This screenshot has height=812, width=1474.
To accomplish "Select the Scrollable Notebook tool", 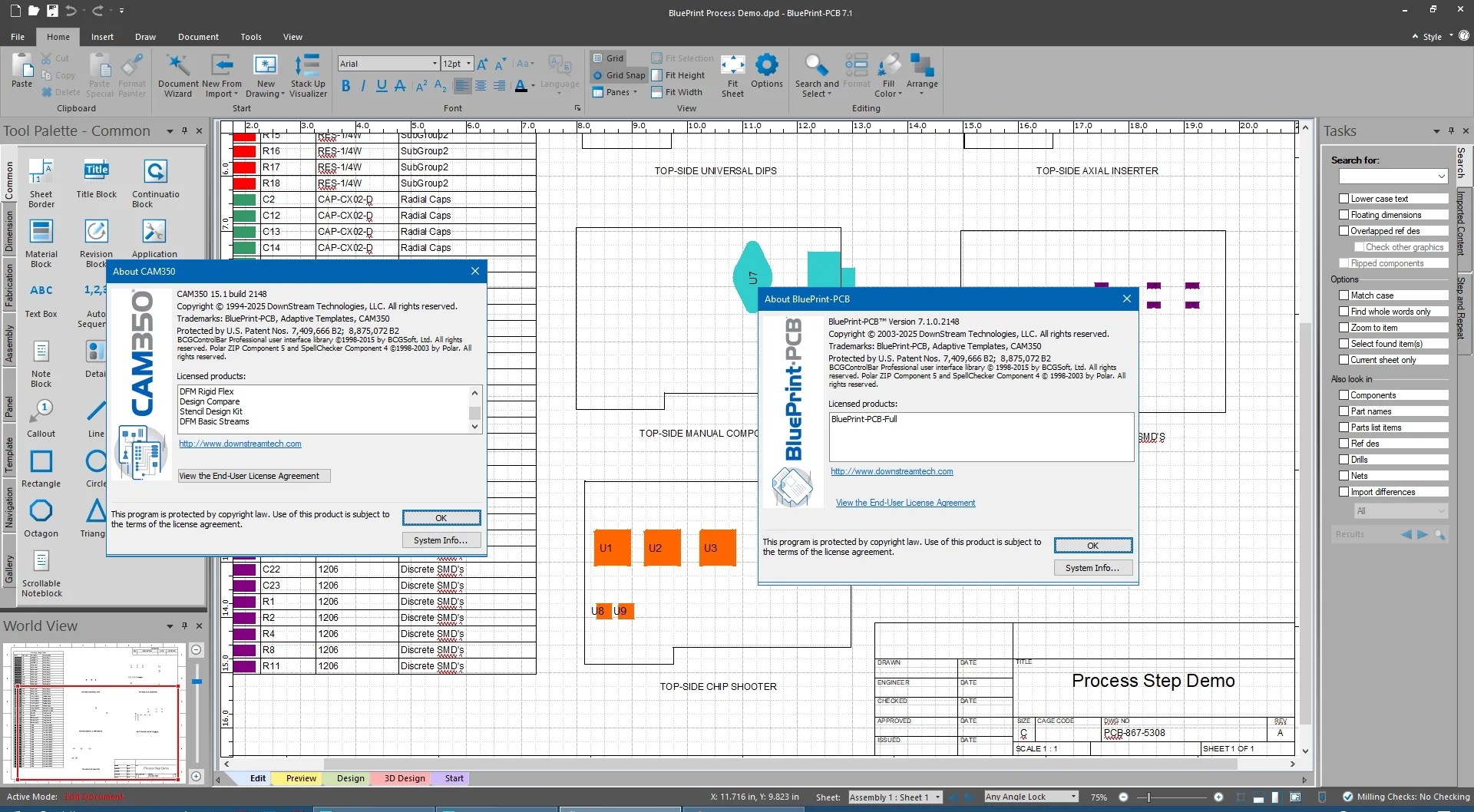I will click(41, 573).
